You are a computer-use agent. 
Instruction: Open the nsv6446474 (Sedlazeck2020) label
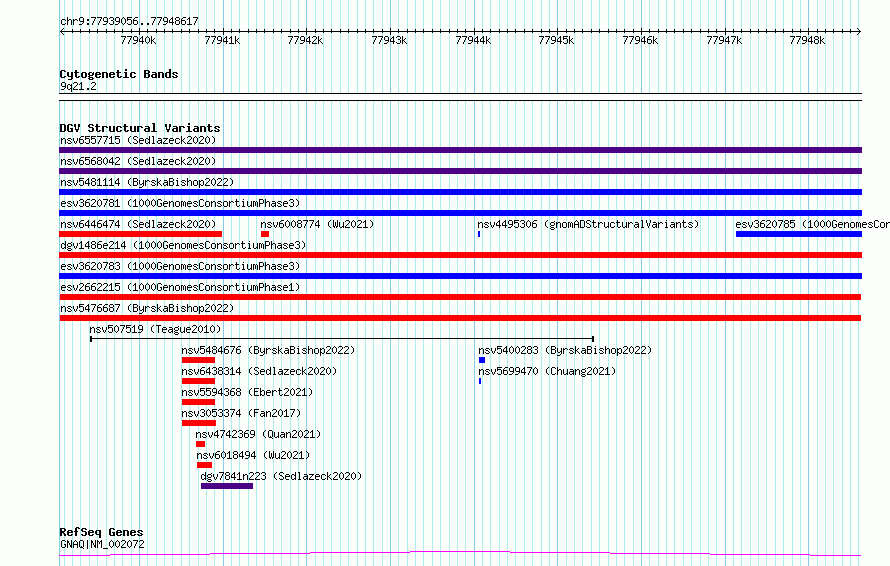[138, 224]
